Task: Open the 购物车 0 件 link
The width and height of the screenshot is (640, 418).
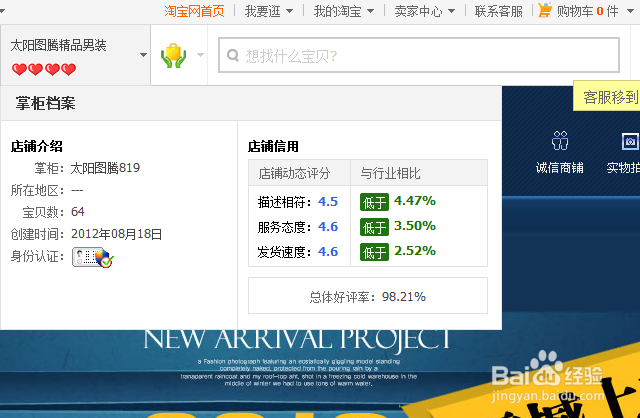Action: (x=588, y=11)
